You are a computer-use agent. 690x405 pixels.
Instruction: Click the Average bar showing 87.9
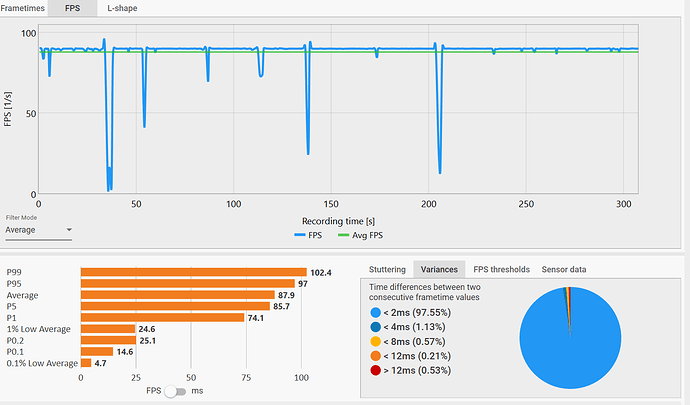[177, 295]
